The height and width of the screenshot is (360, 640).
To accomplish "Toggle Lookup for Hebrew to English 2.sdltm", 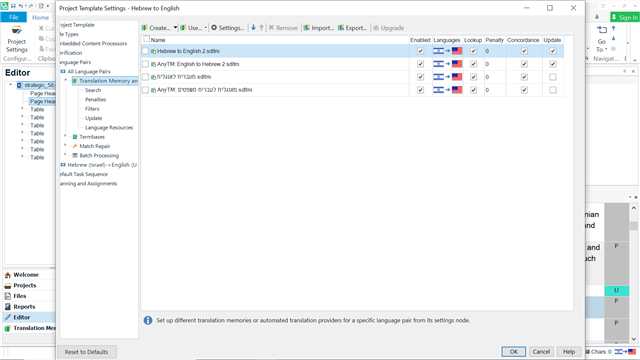I will [473, 51].
